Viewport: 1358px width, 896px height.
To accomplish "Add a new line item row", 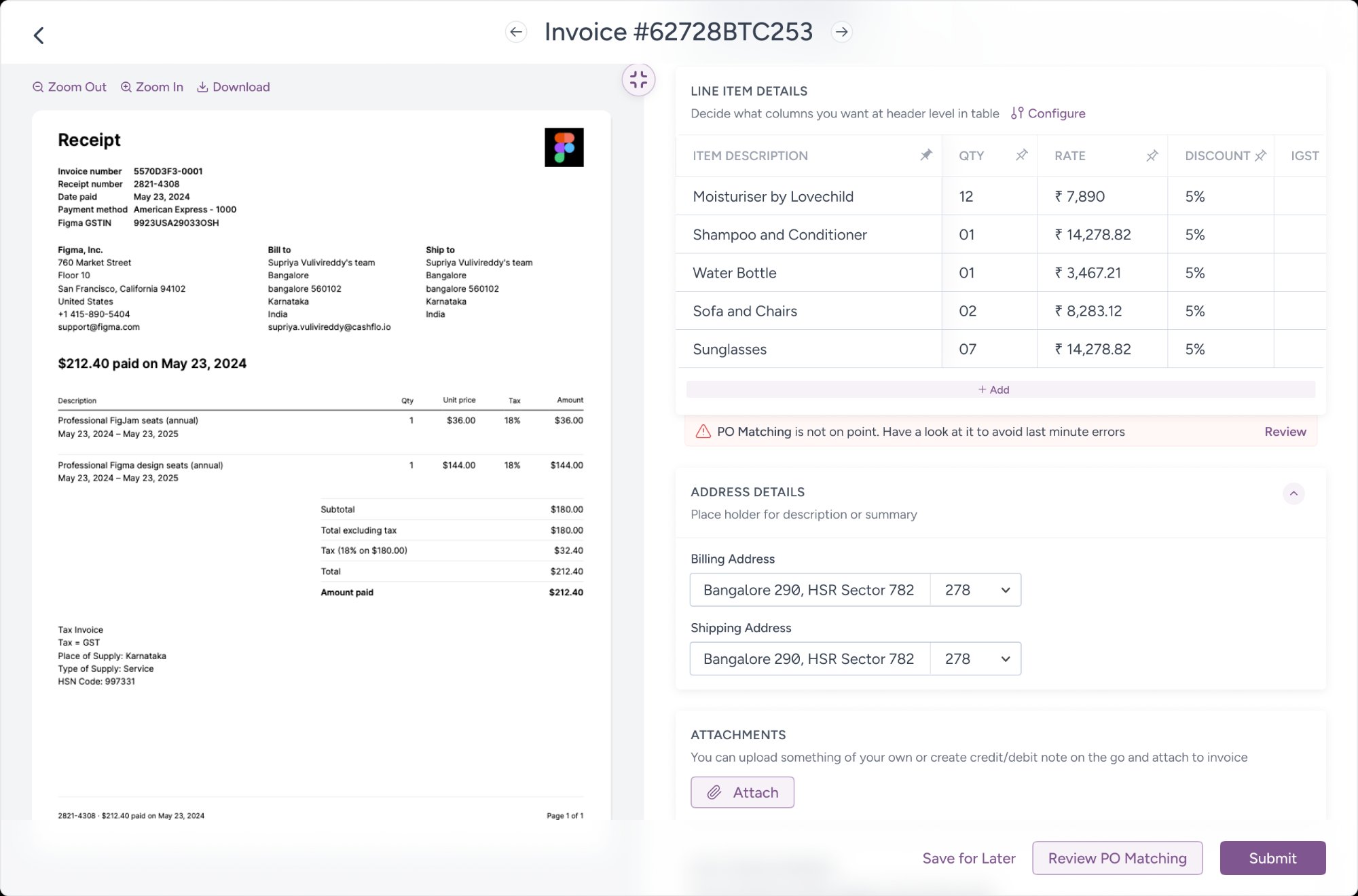I will click(993, 390).
